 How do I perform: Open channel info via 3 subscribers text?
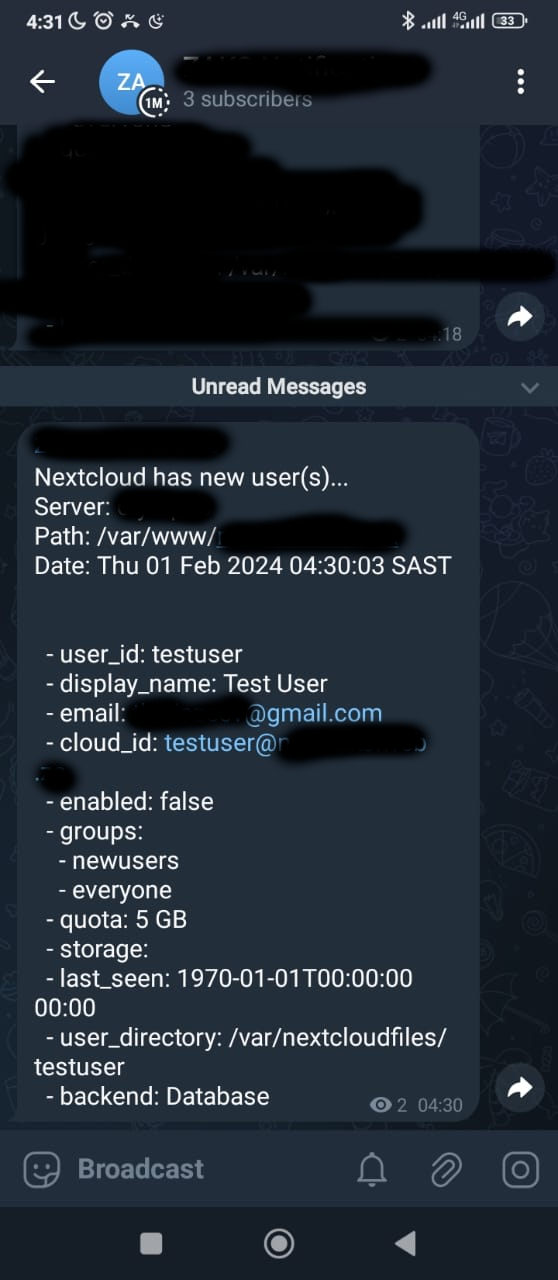[x=247, y=99]
